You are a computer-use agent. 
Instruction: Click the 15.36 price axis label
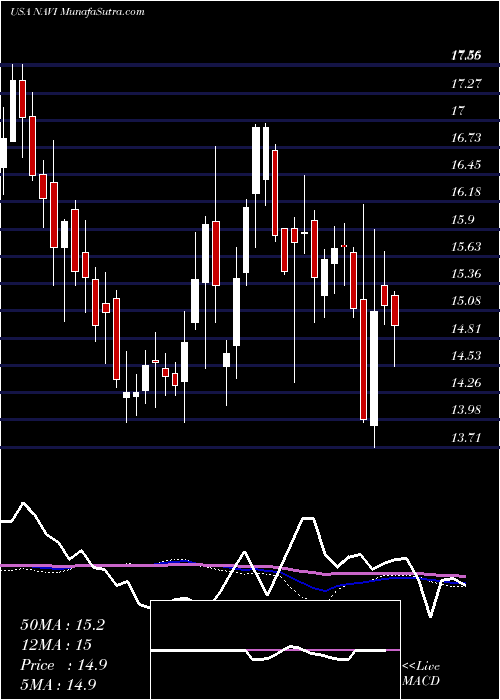(466, 274)
